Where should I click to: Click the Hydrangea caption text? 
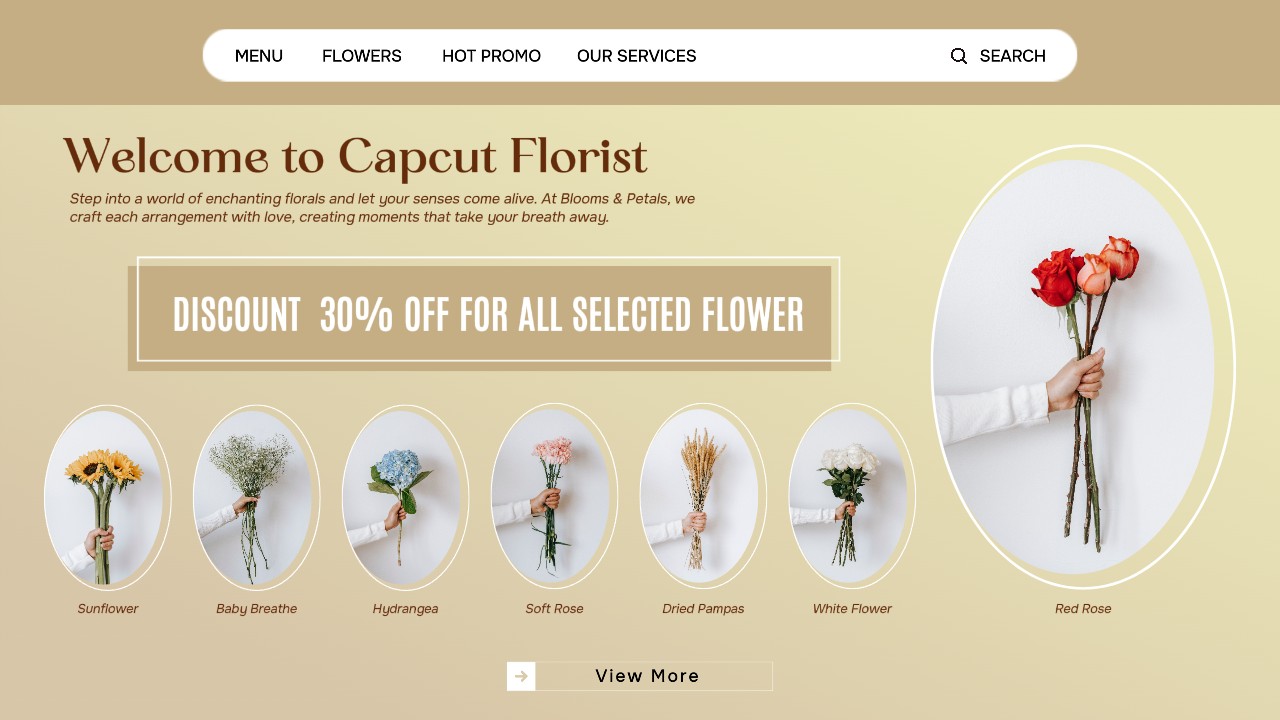(405, 609)
